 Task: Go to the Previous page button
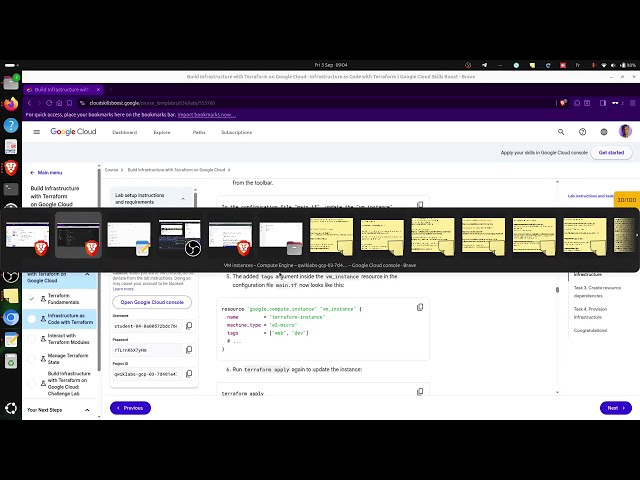click(130, 408)
